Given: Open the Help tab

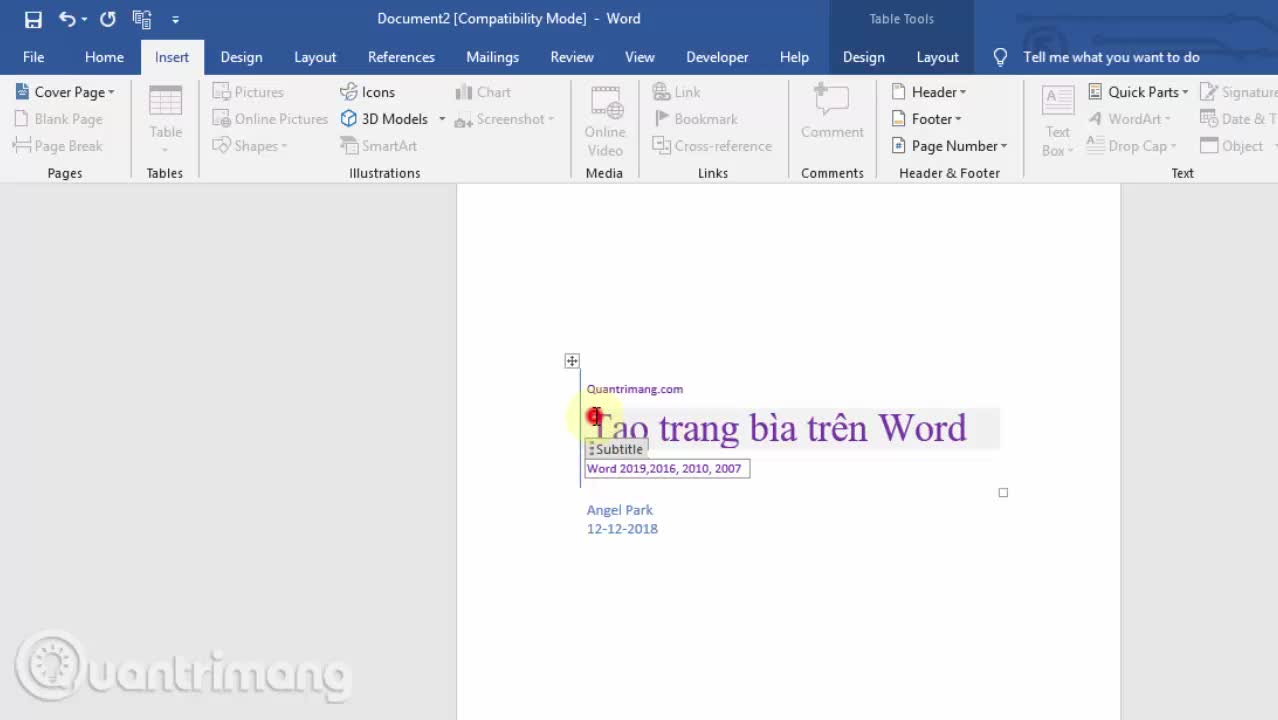Looking at the screenshot, I should click(x=794, y=57).
